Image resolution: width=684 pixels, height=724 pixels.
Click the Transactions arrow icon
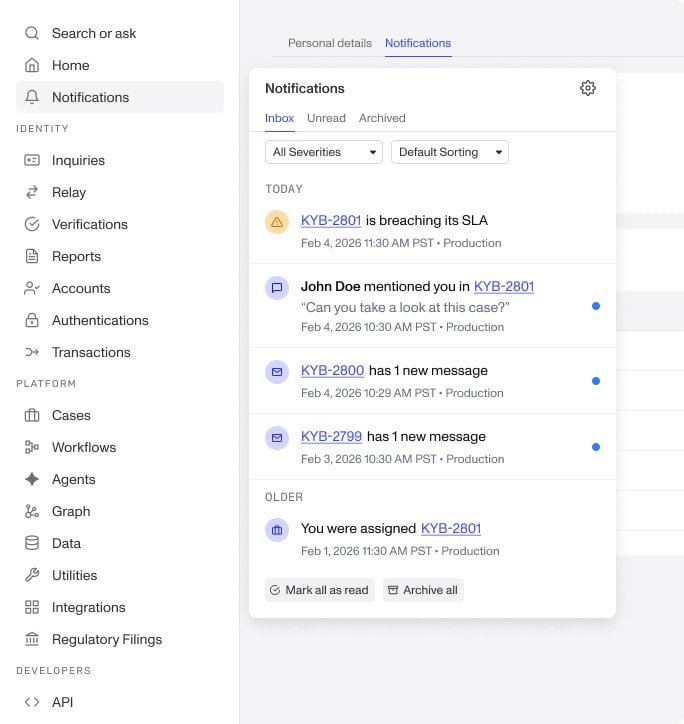tap(32, 352)
